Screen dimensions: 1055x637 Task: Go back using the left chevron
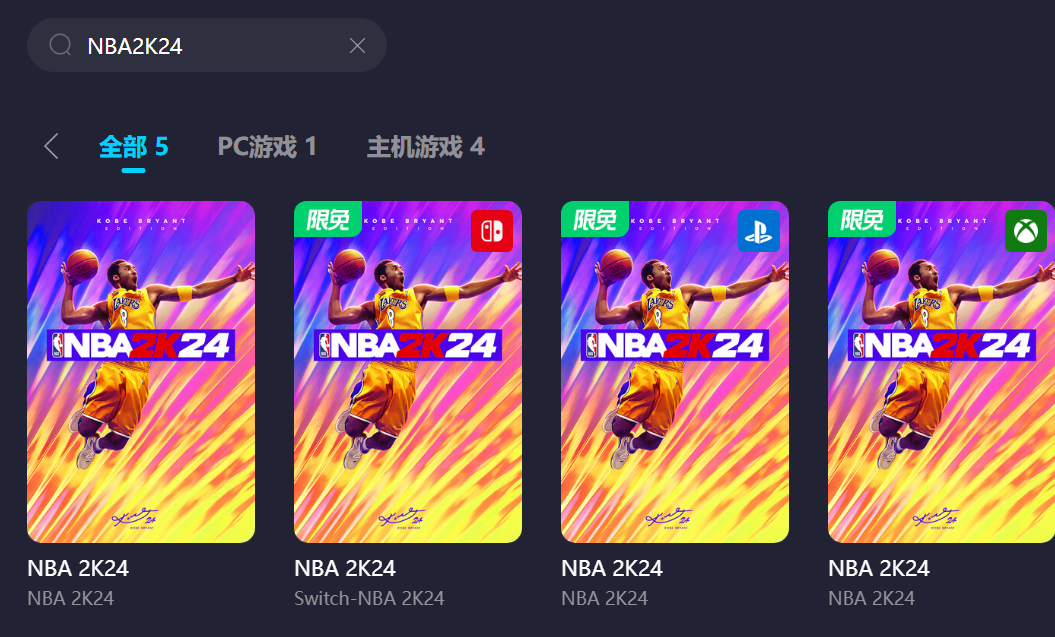coord(51,146)
